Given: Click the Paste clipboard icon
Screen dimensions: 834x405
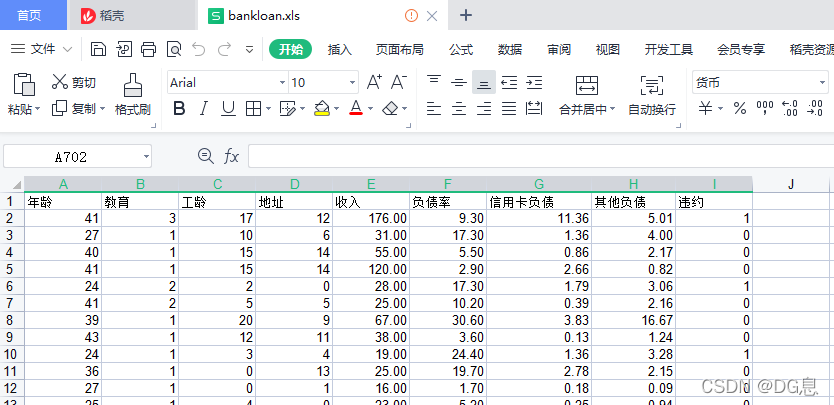Looking at the screenshot, I should coord(24,84).
